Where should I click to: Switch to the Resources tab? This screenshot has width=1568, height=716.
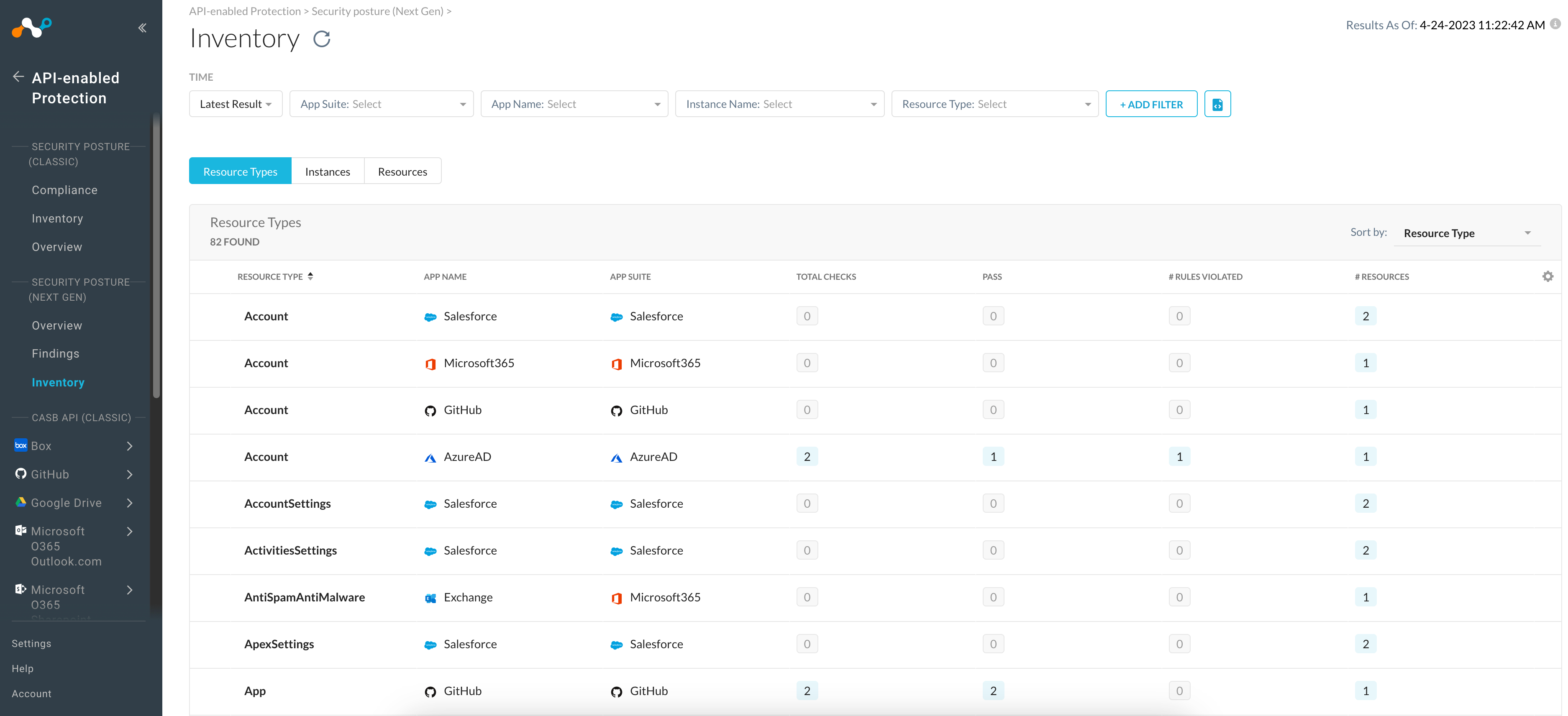[x=402, y=171]
